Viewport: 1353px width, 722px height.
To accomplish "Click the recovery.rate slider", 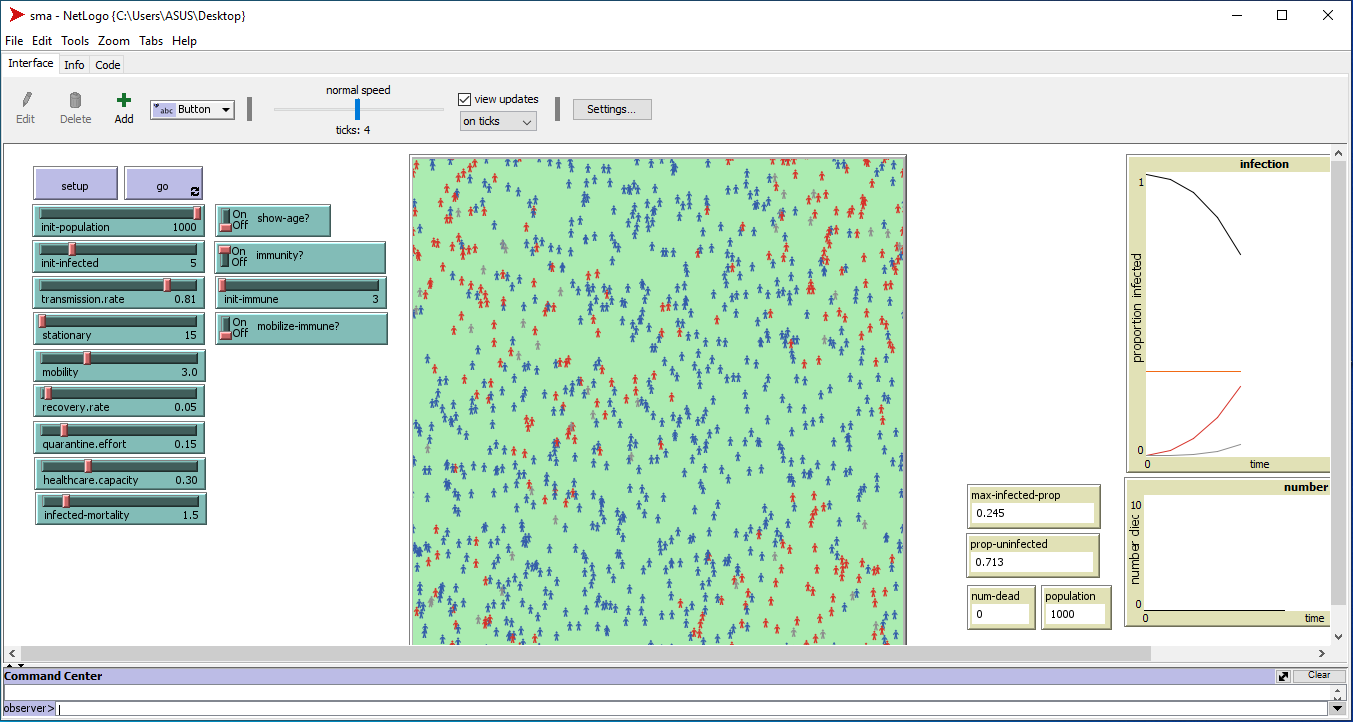I will (118, 401).
